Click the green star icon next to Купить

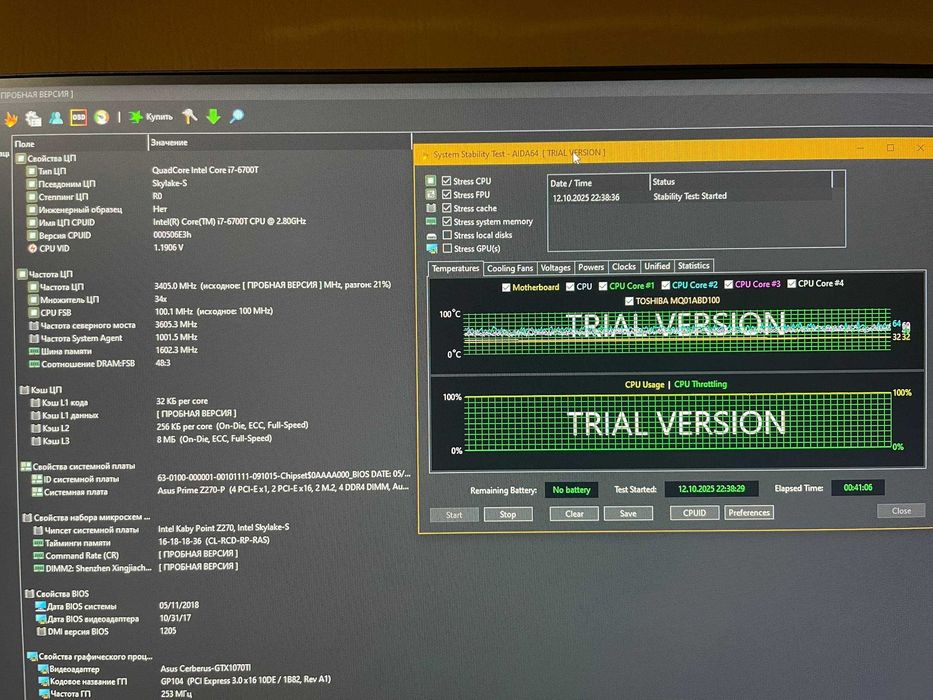click(x=136, y=117)
